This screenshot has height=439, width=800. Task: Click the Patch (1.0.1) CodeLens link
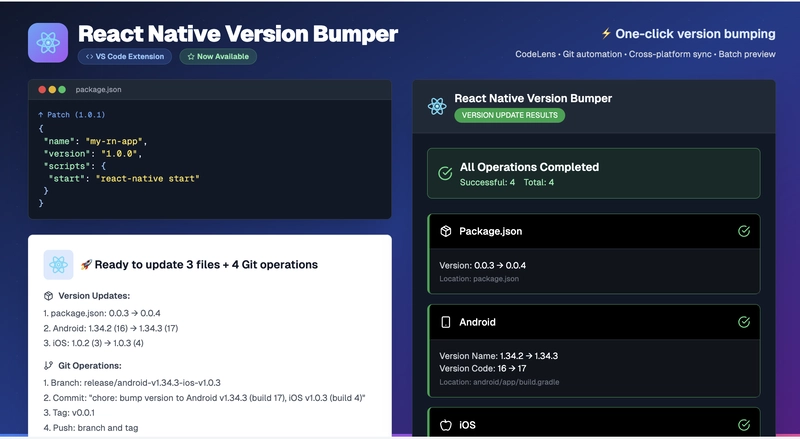pyautogui.click(x=71, y=115)
